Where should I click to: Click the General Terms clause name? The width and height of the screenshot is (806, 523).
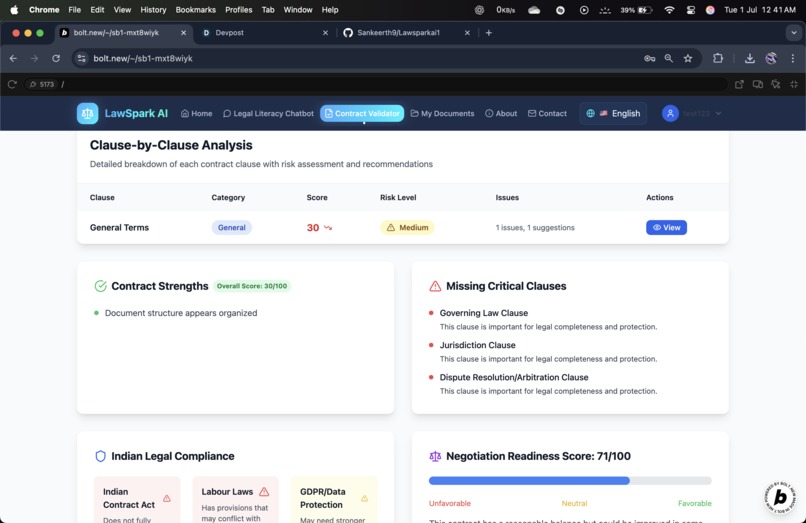(119, 227)
